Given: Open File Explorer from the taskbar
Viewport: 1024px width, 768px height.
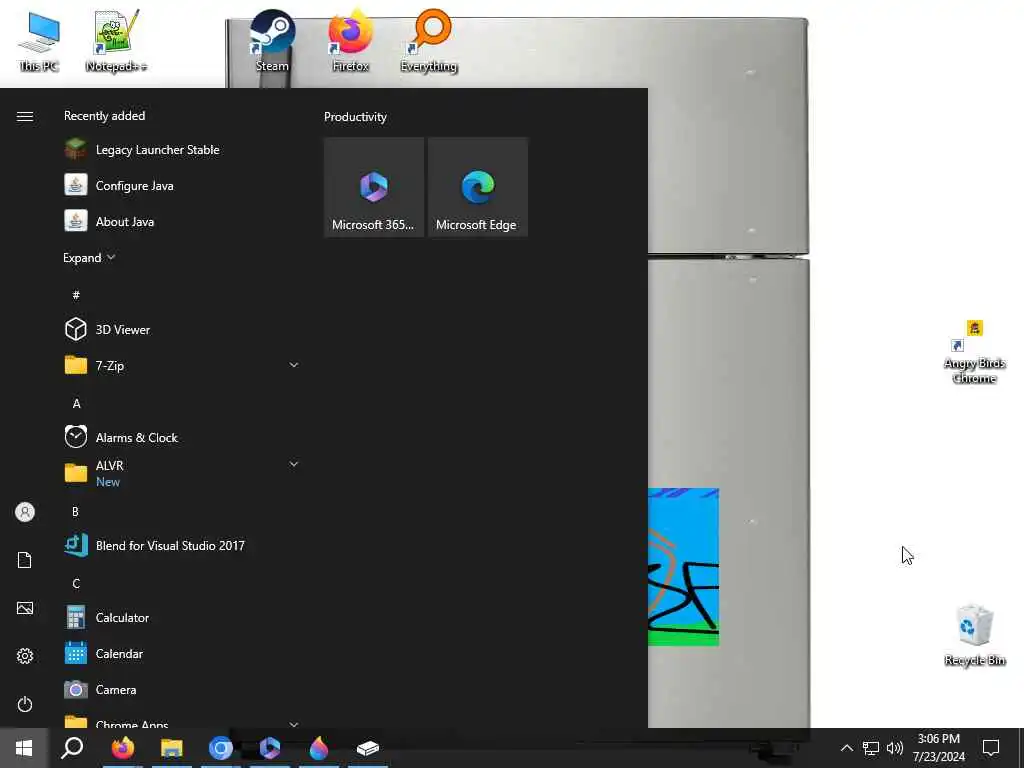Looking at the screenshot, I should tap(172, 748).
